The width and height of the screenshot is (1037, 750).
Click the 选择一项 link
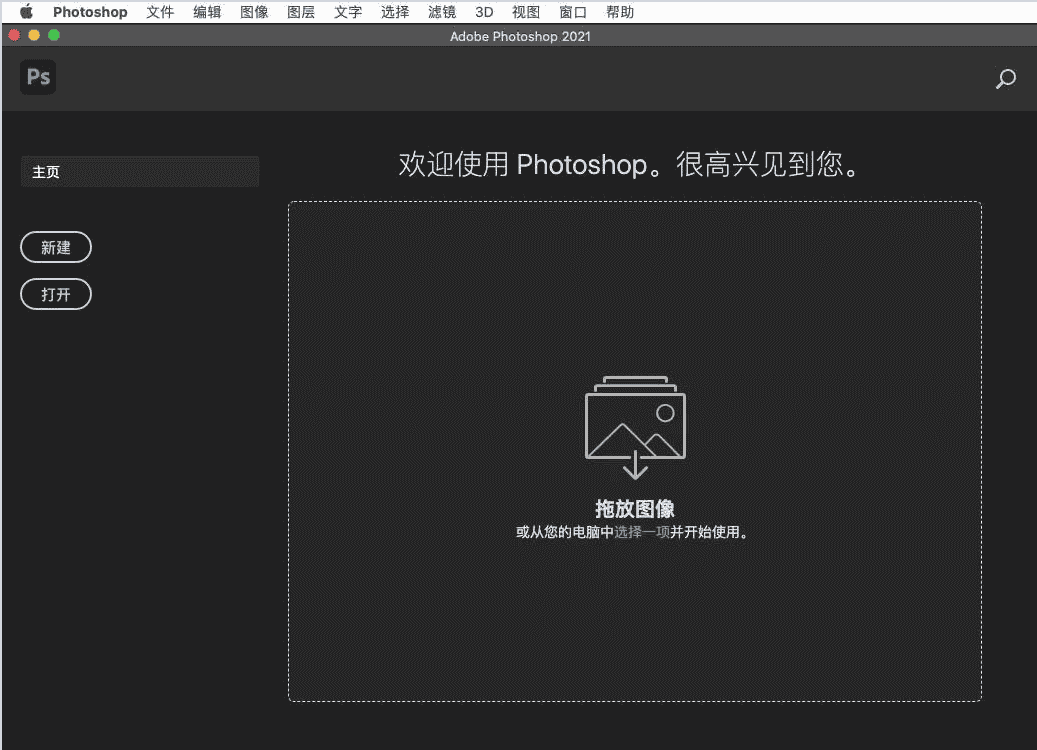click(642, 532)
